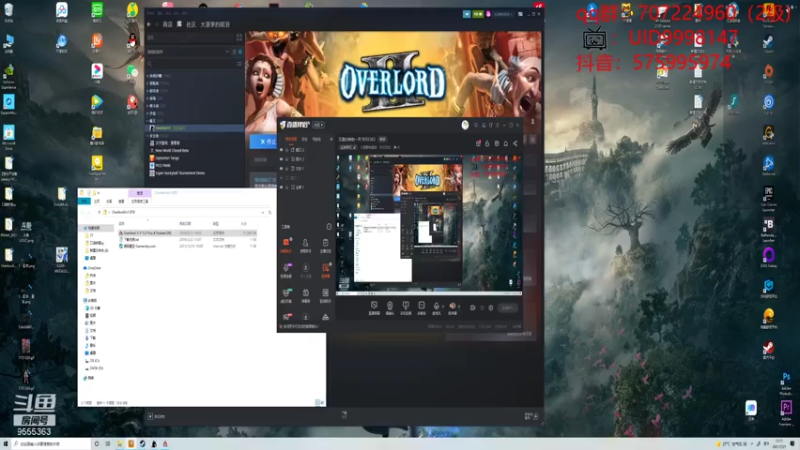The image size is (800, 450).
Task: Open the purple notifications icon in Steam header
Action: (488, 14)
